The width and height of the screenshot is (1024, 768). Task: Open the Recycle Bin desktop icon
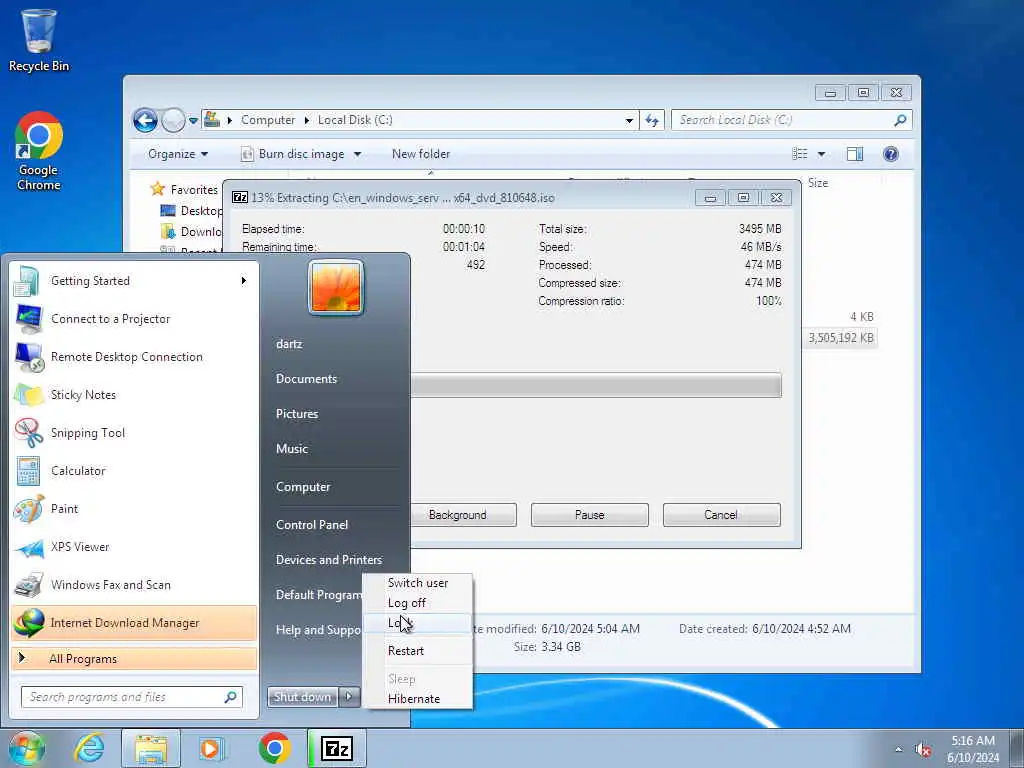[39, 40]
